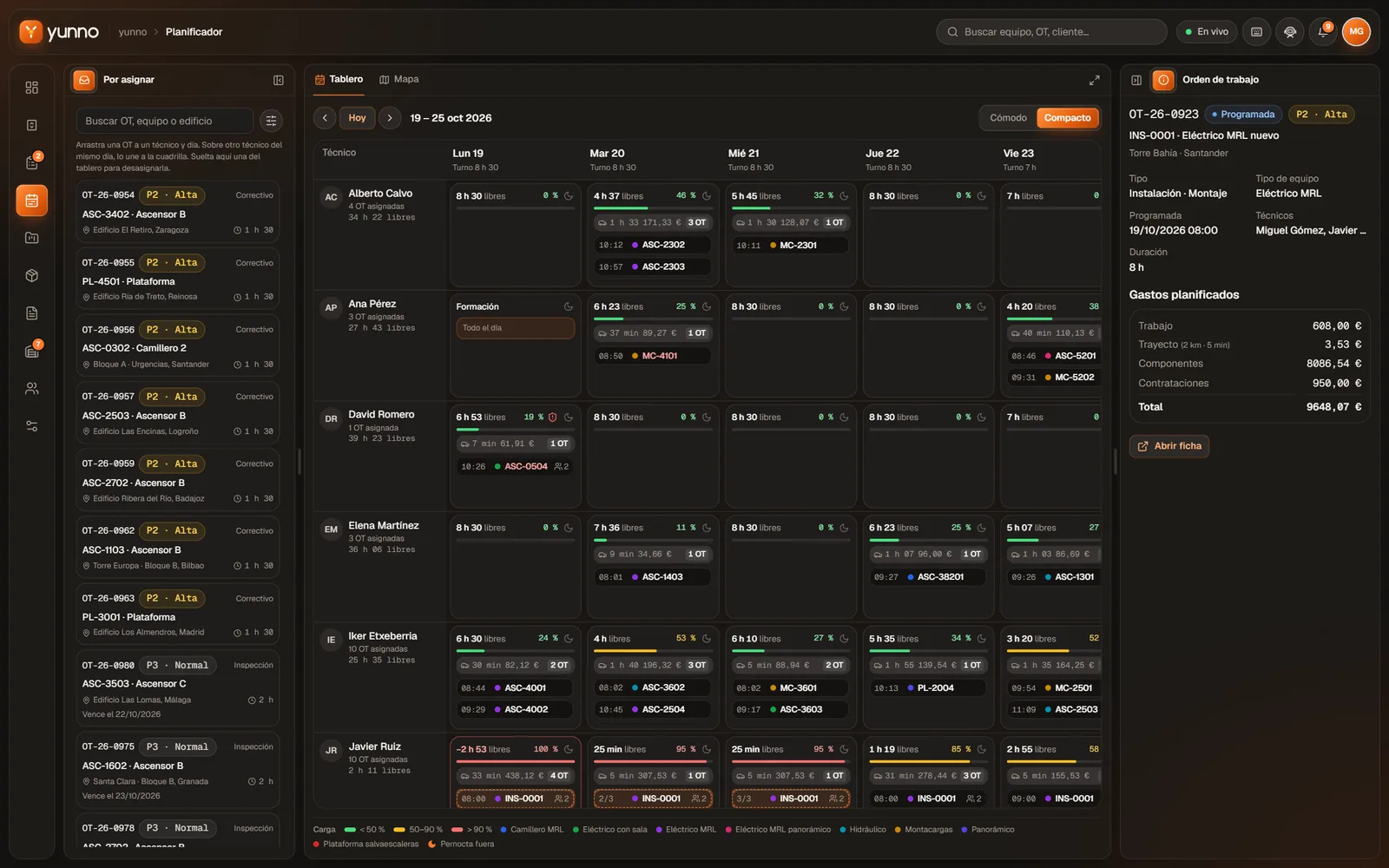
Task: Open the filter options next to Buscar OT
Action: coord(272,121)
